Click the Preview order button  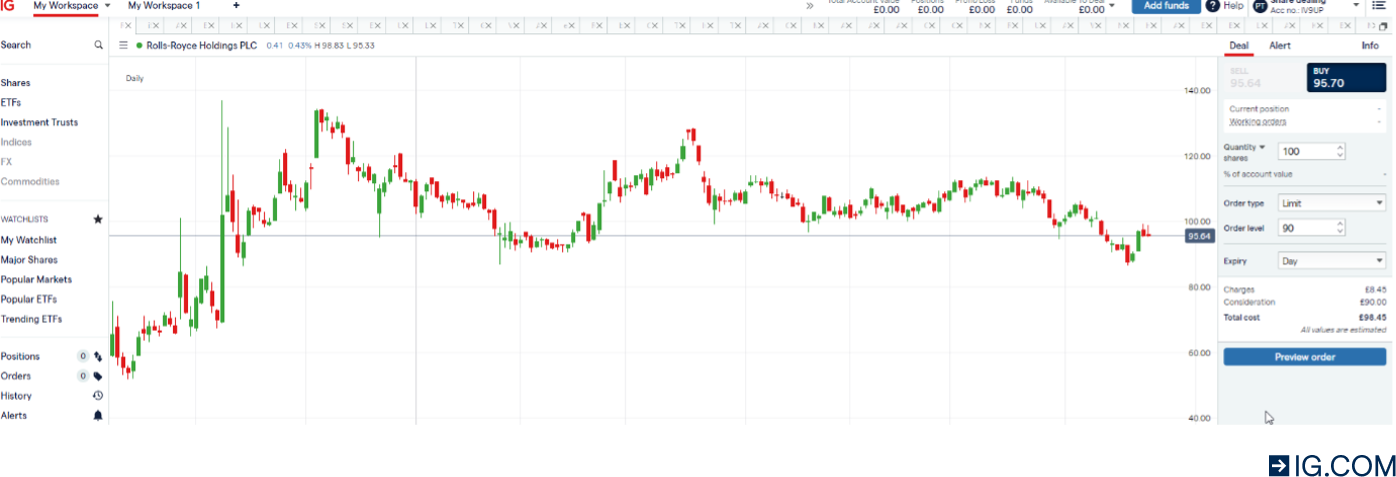(x=1304, y=357)
